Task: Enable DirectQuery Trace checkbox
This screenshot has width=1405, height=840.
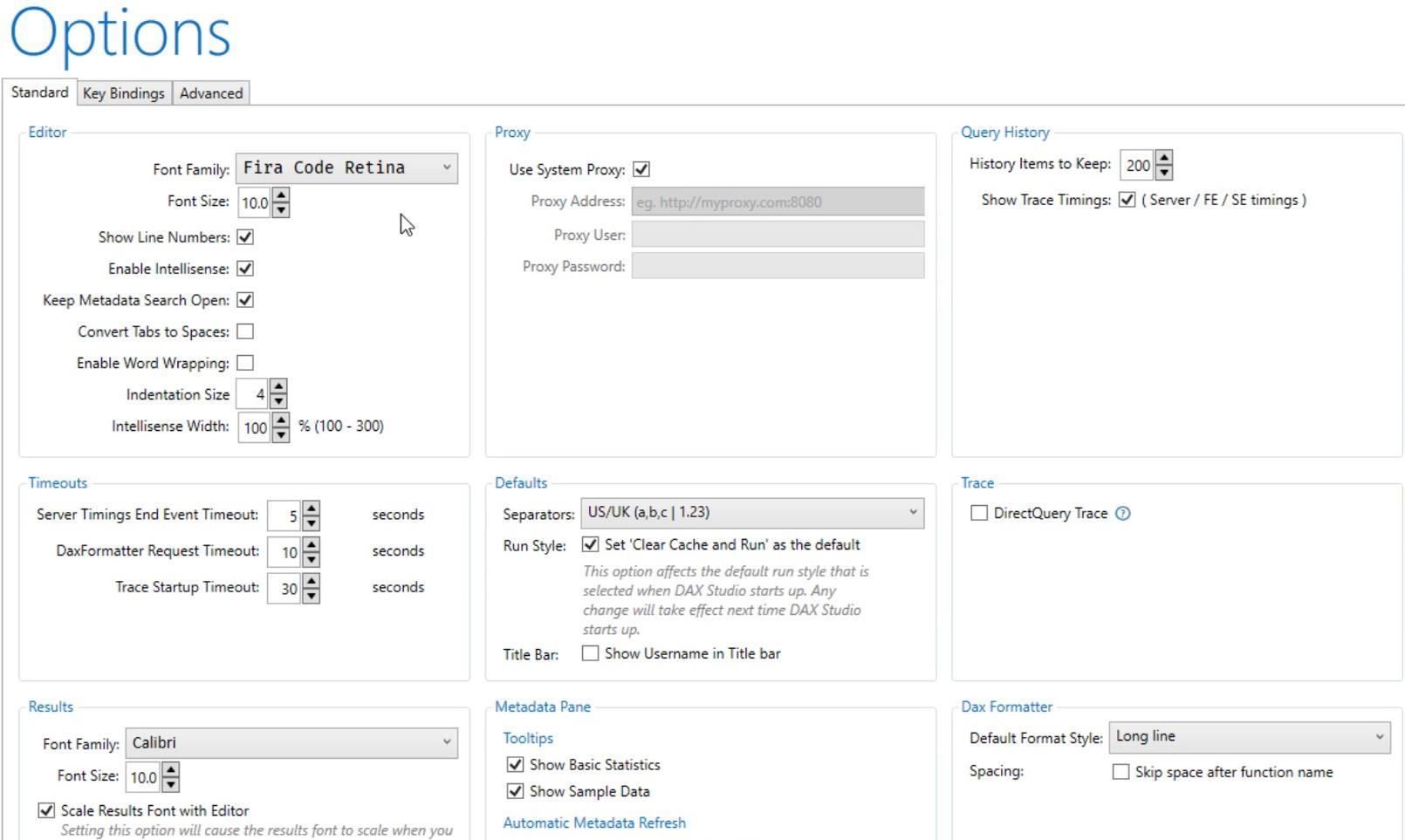Action: coord(979,513)
